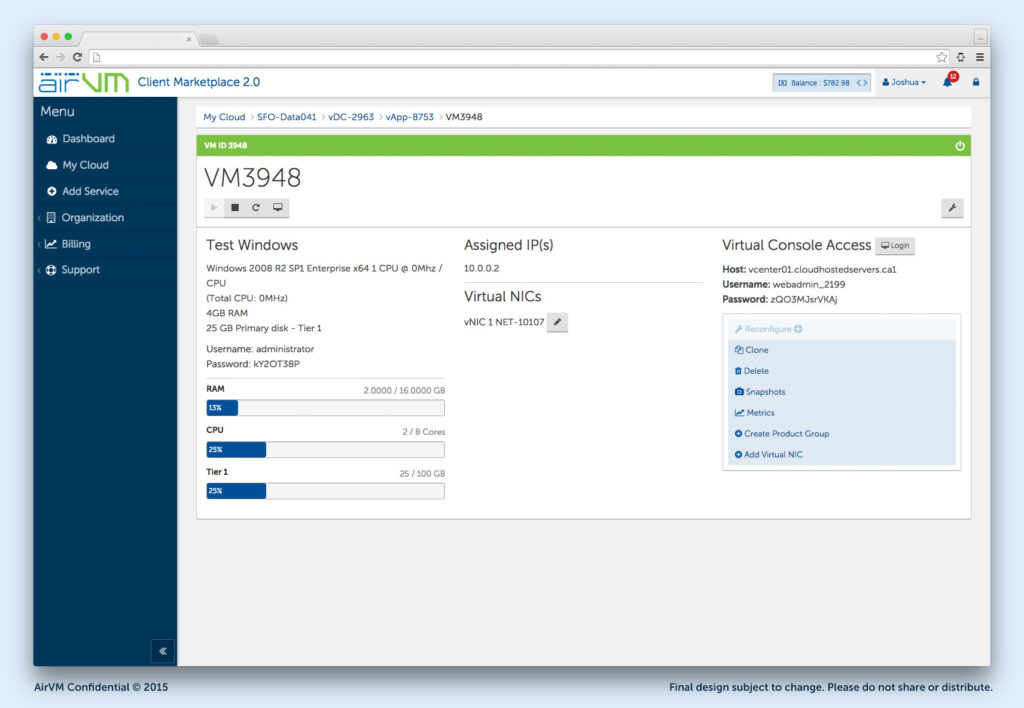Screen dimensions: 1024x708
Task: Click the lock icon in header
Action: [x=976, y=82]
